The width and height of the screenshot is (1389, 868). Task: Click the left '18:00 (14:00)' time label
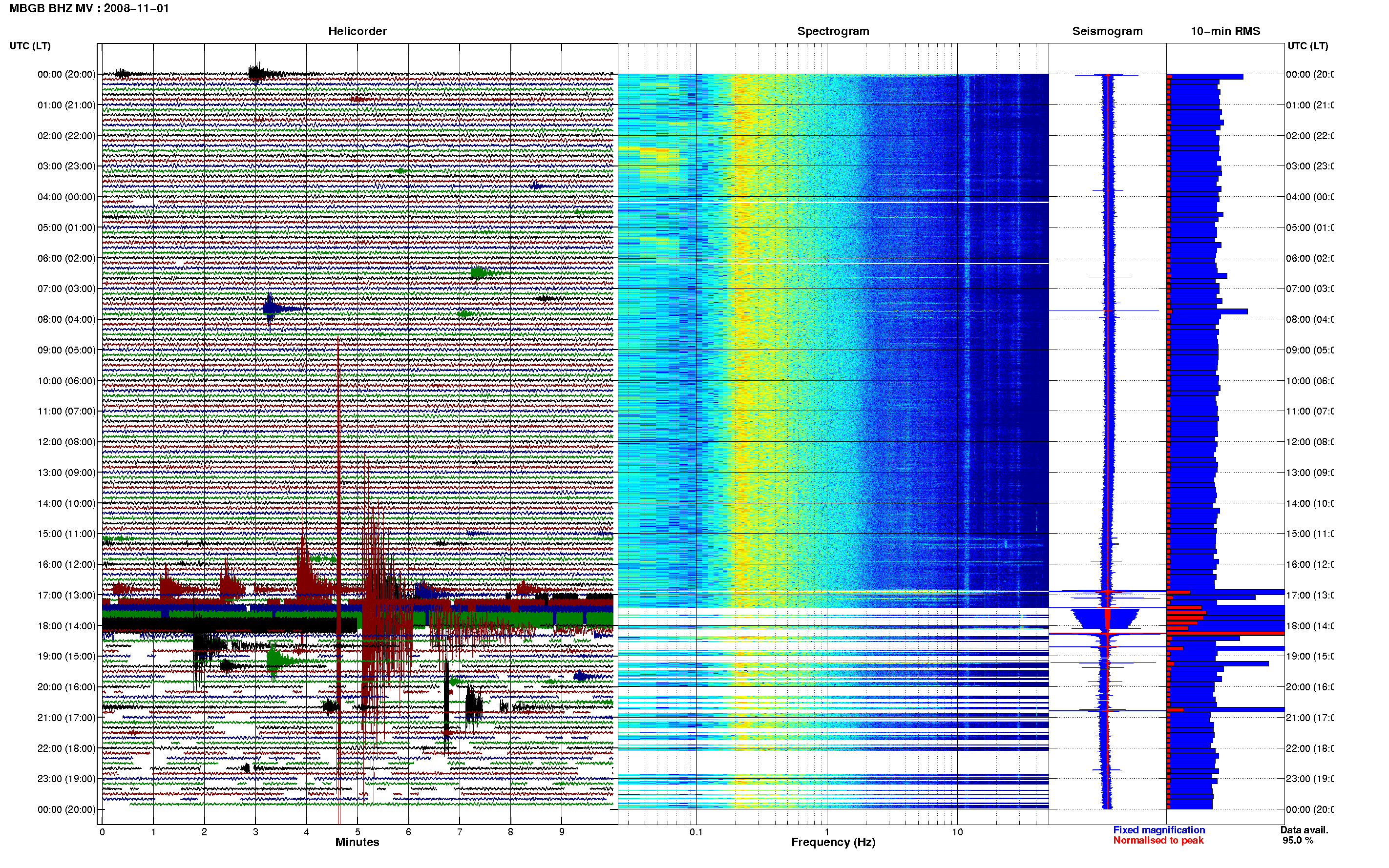(66, 626)
